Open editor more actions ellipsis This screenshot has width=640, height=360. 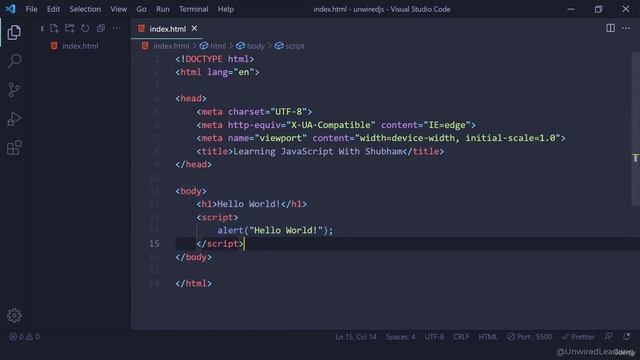pyautogui.click(x=626, y=28)
